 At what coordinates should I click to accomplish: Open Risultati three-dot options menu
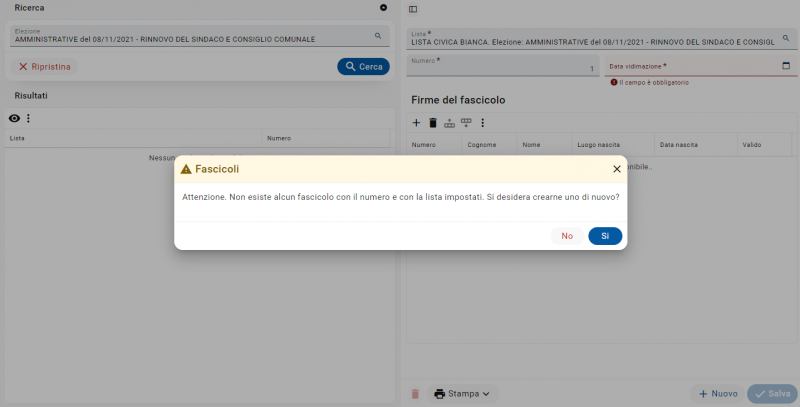[x=29, y=118]
